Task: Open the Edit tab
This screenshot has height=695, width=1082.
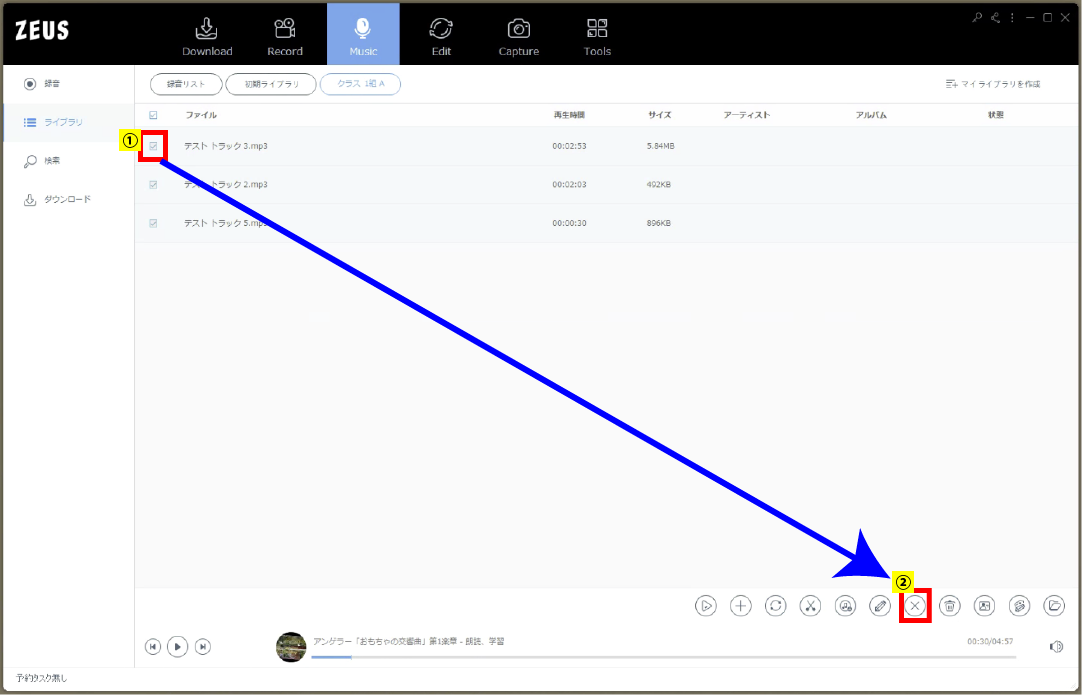Action: [x=441, y=35]
